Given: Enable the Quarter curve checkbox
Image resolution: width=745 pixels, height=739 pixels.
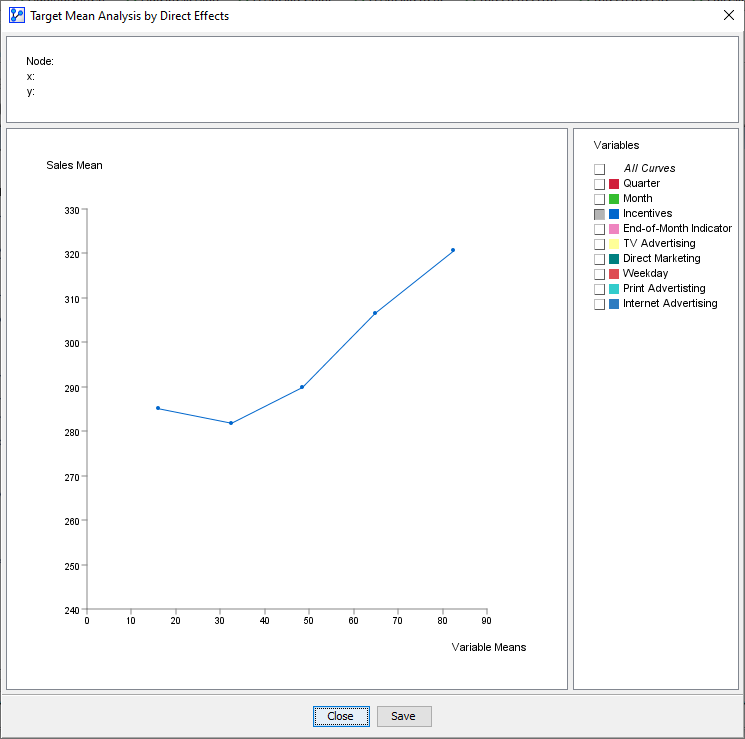Looking at the screenshot, I should tap(599, 184).
